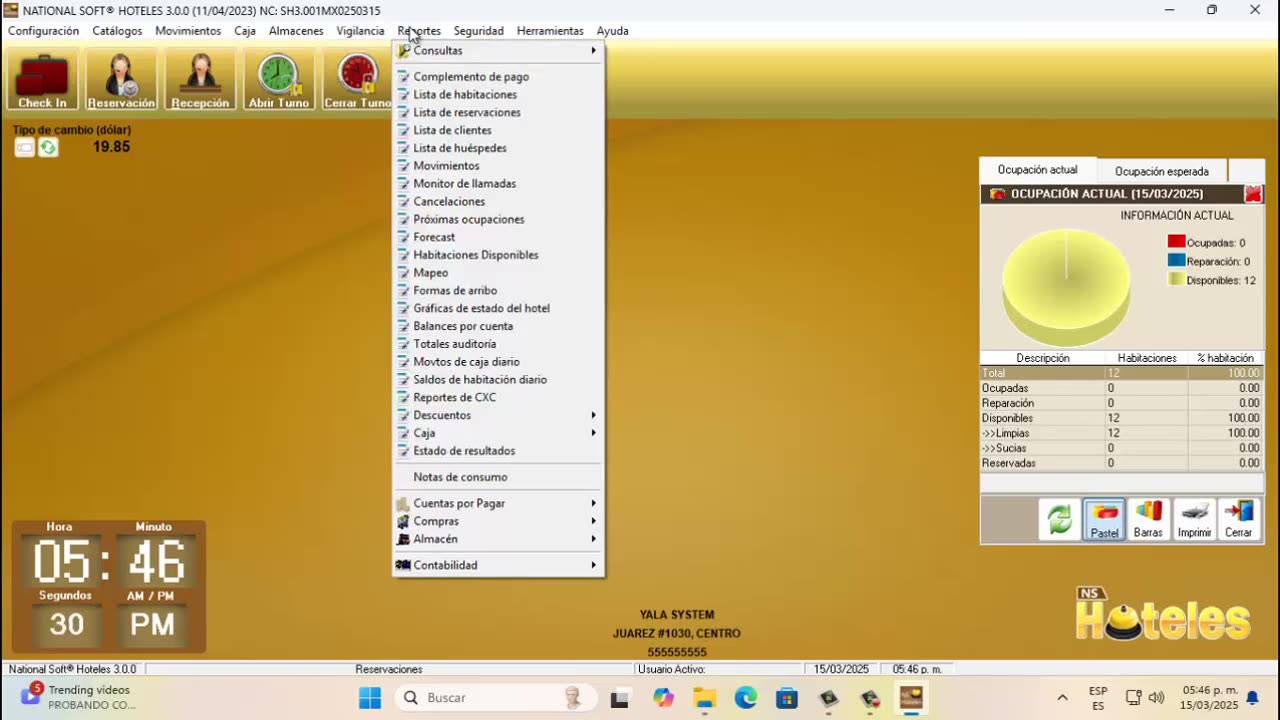
Task: Choose Complemento de pago report
Action: tap(497, 77)
